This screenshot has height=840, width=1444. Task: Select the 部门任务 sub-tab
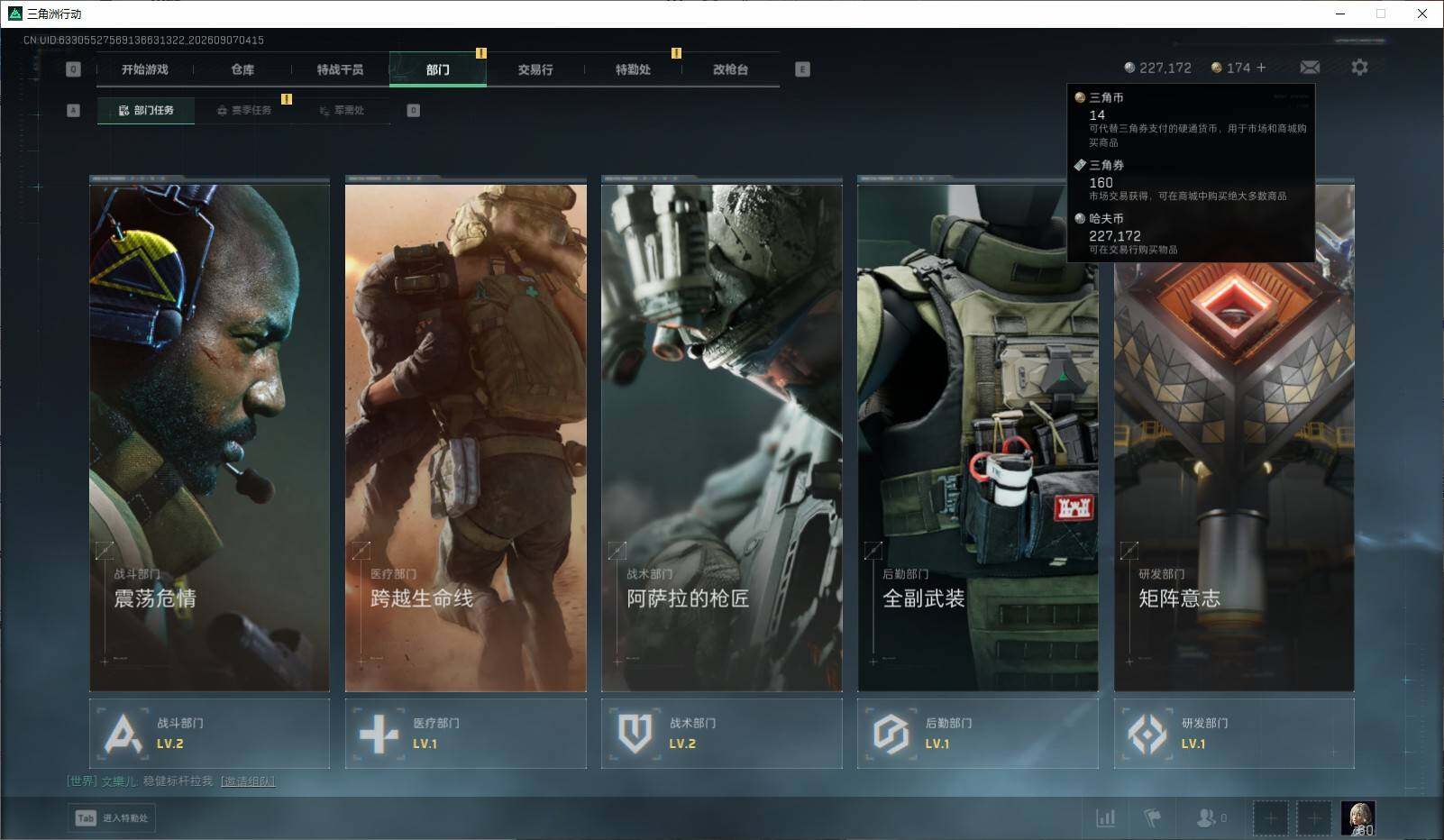146,110
